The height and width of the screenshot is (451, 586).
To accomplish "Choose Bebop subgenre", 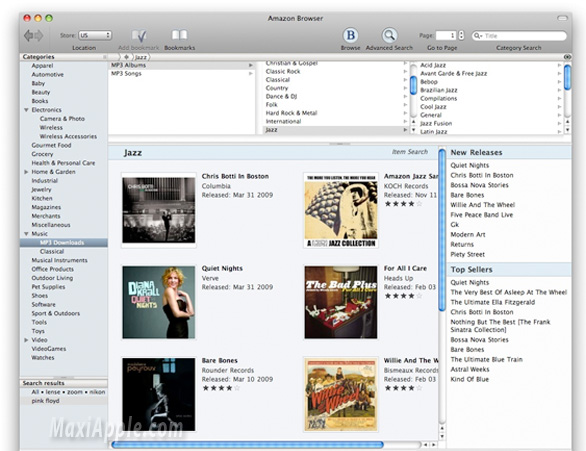I will tap(429, 82).
